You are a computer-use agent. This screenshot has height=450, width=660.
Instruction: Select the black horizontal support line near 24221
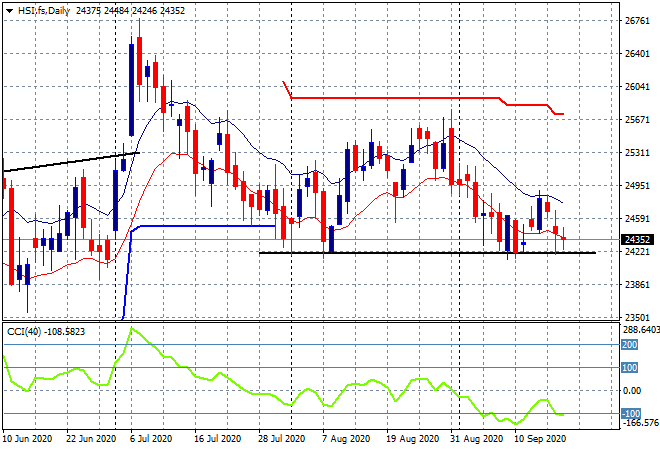(427, 253)
